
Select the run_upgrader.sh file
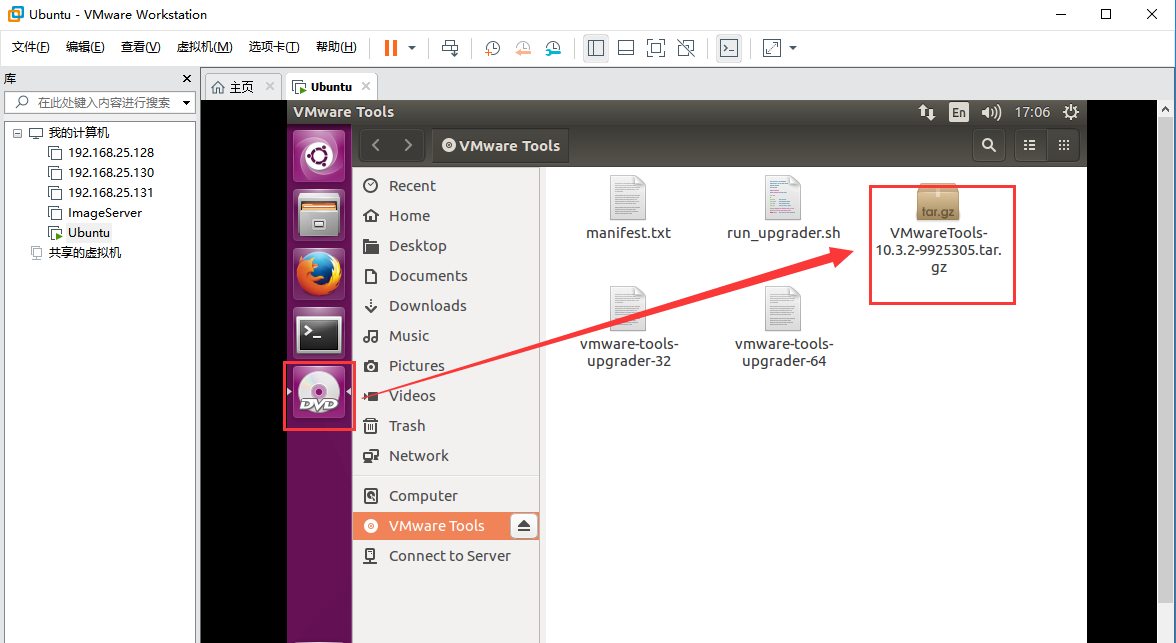784,208
